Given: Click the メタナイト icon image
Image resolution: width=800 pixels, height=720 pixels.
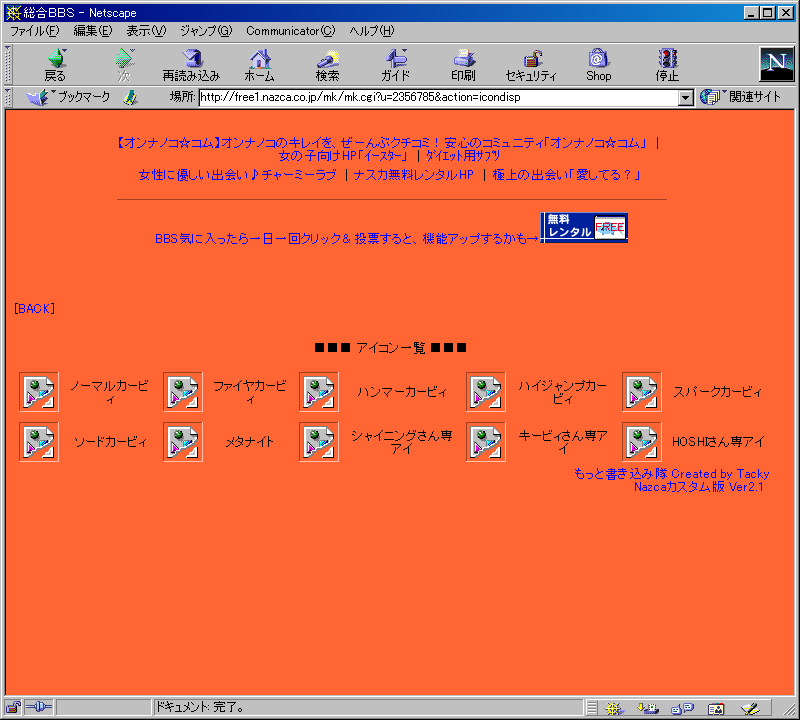Looking at the screenshot, I should coord(183,442).
